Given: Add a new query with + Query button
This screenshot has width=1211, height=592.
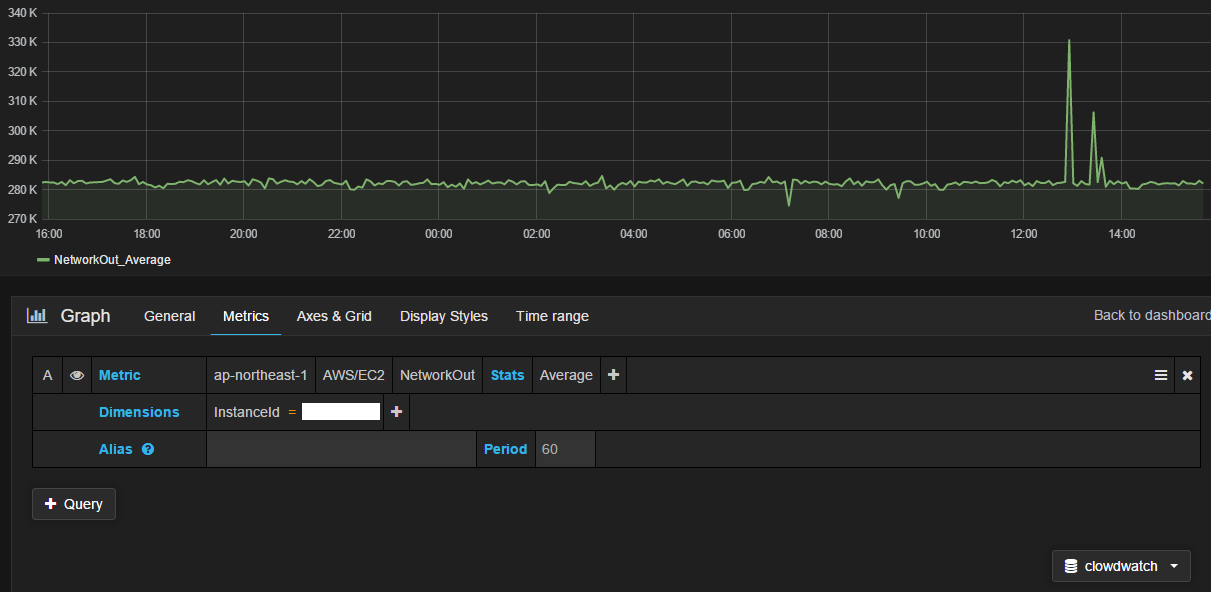Looking at the screenshot, I should pos(74,504).
